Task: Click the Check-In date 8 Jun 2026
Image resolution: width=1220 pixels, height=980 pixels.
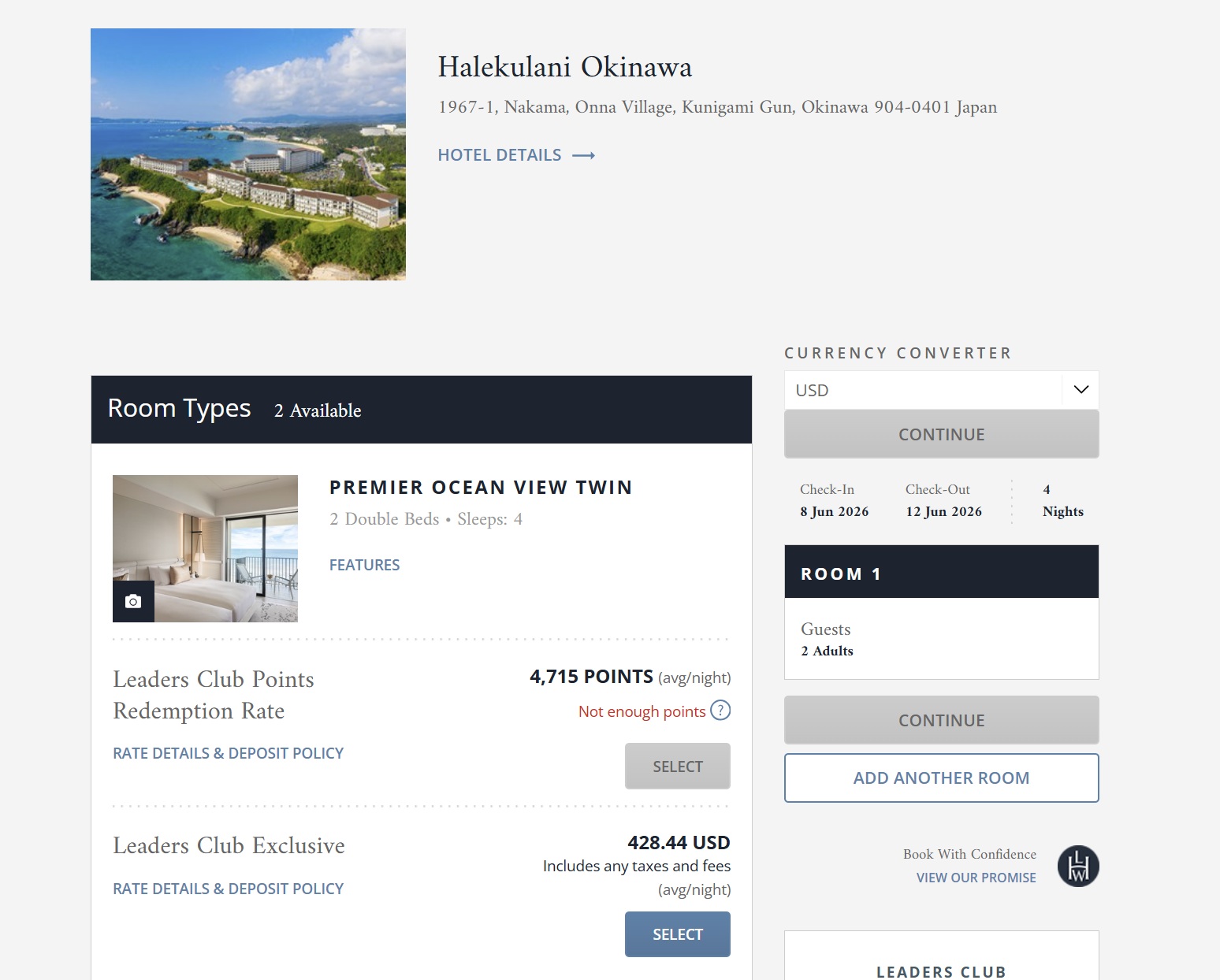Action: (x=835, y=511)
